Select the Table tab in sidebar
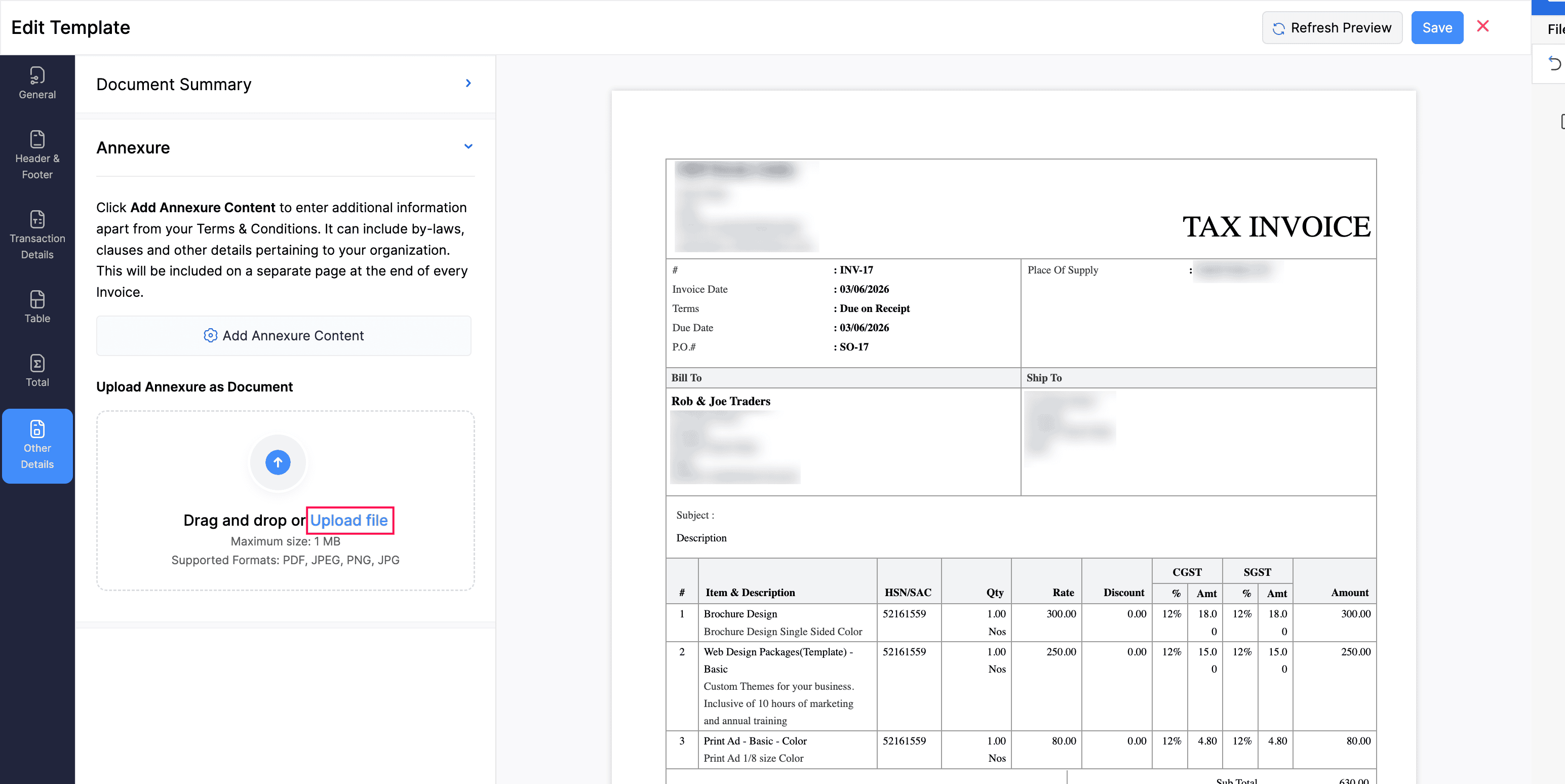Image resolution: width=1565 pixels, height=784 pixels. tap(37, 307)
